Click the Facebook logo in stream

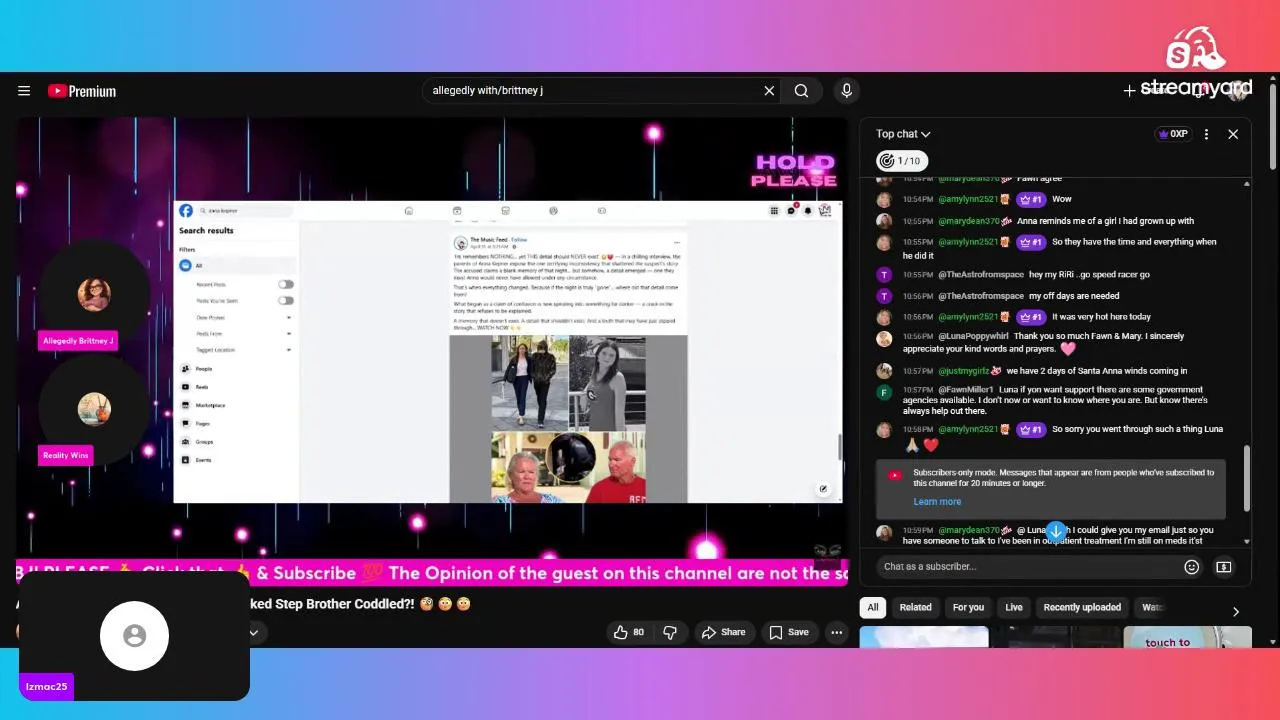[x=186, y=211]
